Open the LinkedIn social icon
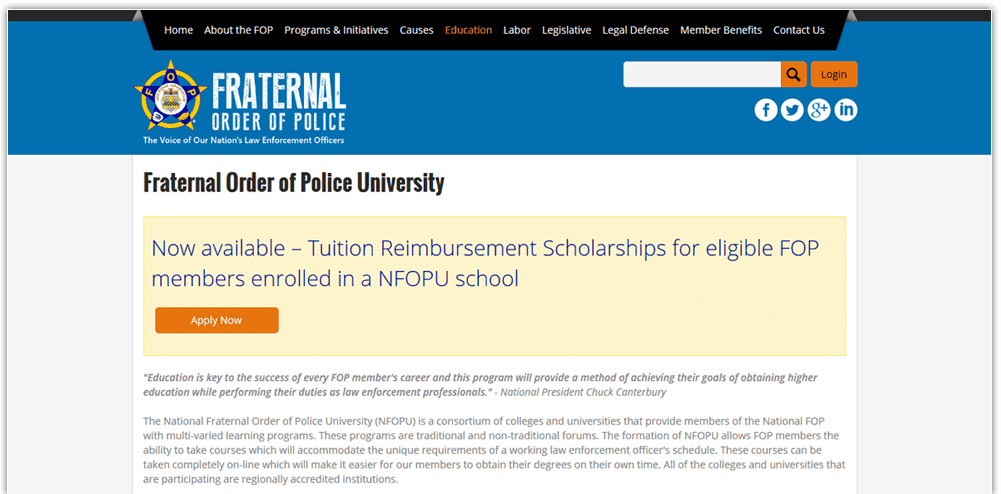The height and width of the screenshot is (494, 1001). [846, 110]
